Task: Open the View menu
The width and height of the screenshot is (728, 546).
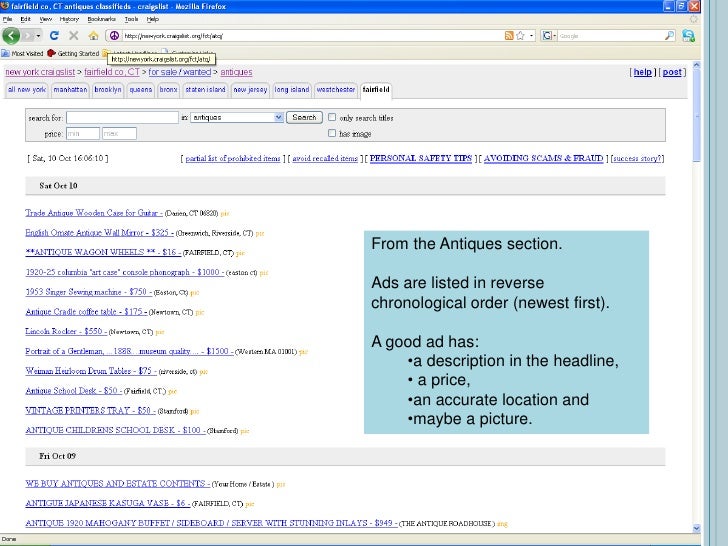Action: coord(46,19)
